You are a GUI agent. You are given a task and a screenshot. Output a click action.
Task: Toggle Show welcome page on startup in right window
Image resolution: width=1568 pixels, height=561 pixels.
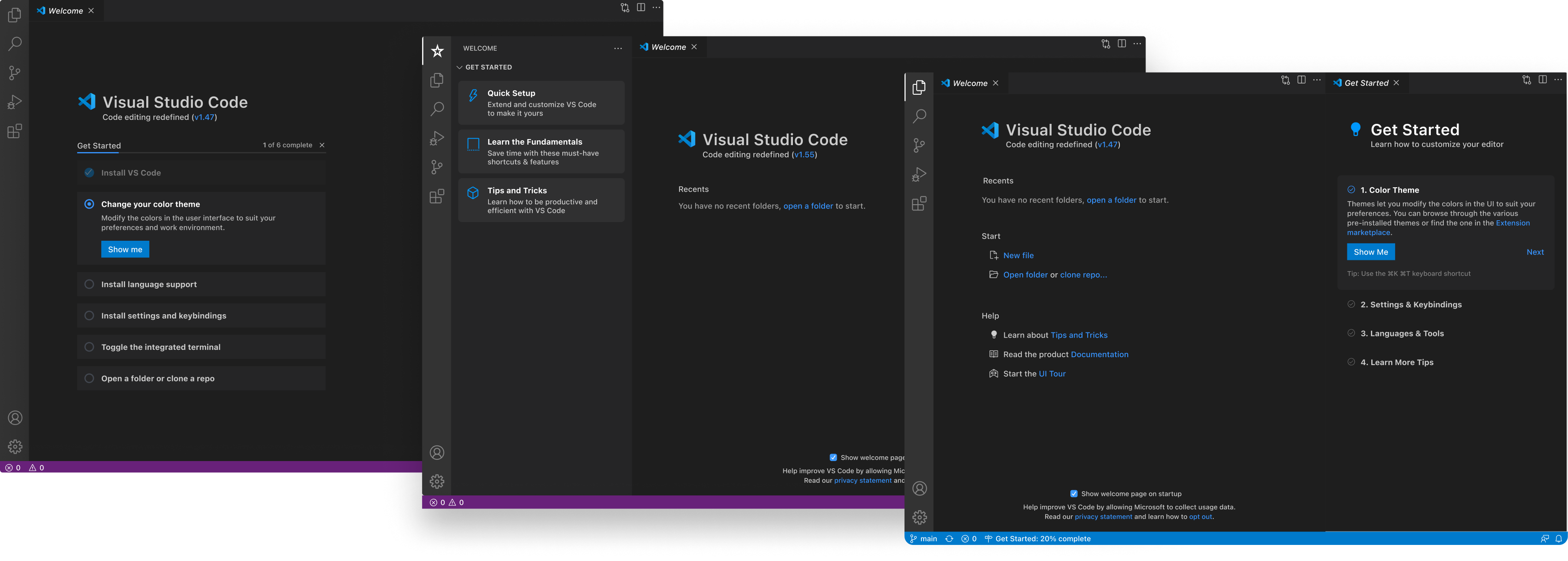tap(1074, 494)
